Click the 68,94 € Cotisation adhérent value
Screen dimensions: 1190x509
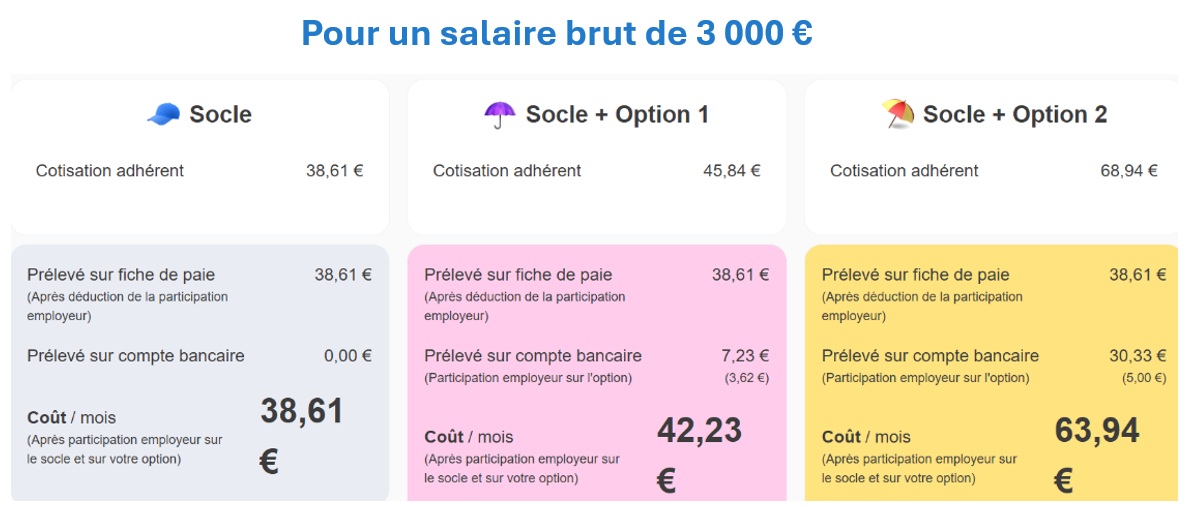point(1129,171)
